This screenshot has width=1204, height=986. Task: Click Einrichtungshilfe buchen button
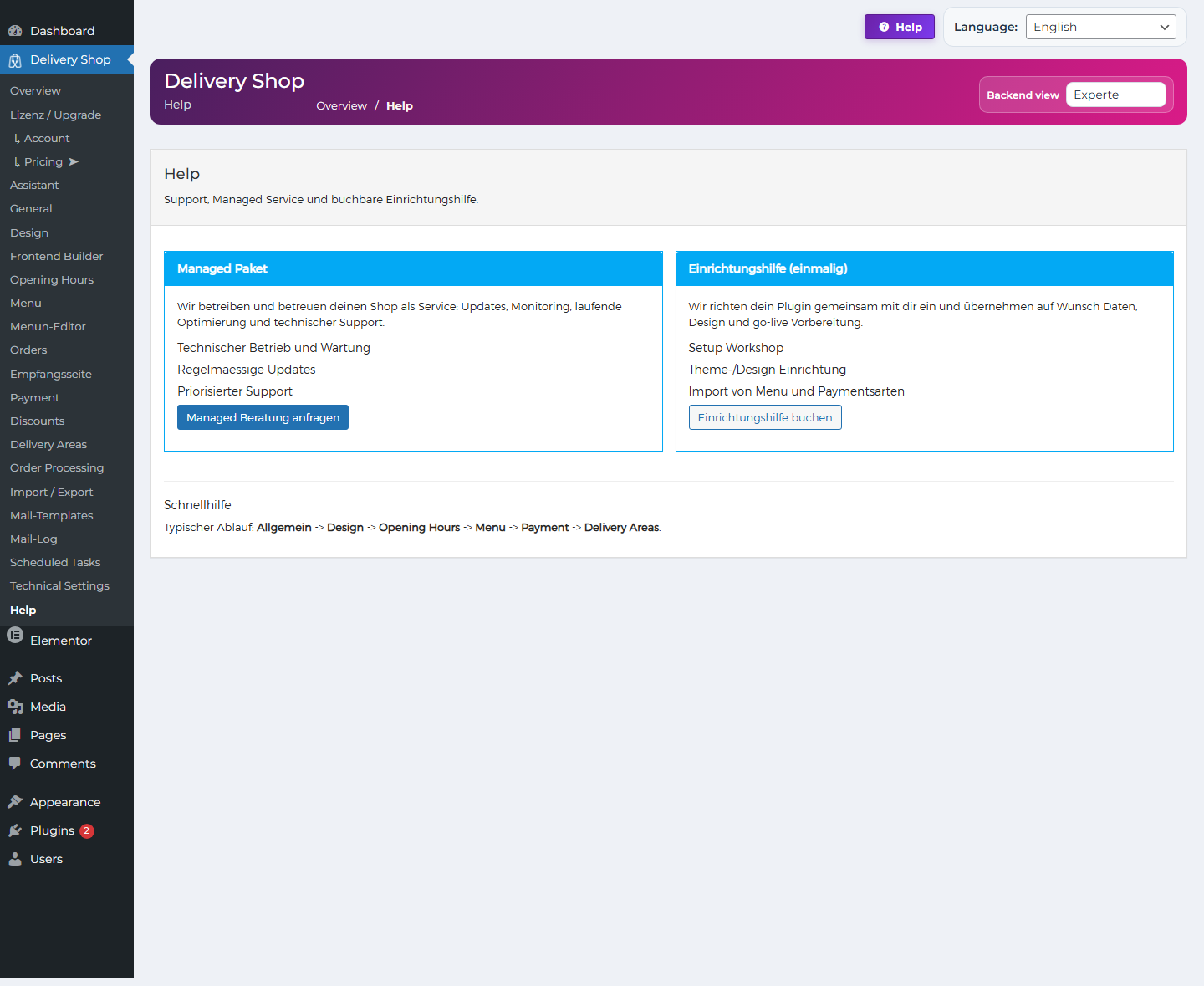point(765,417)
